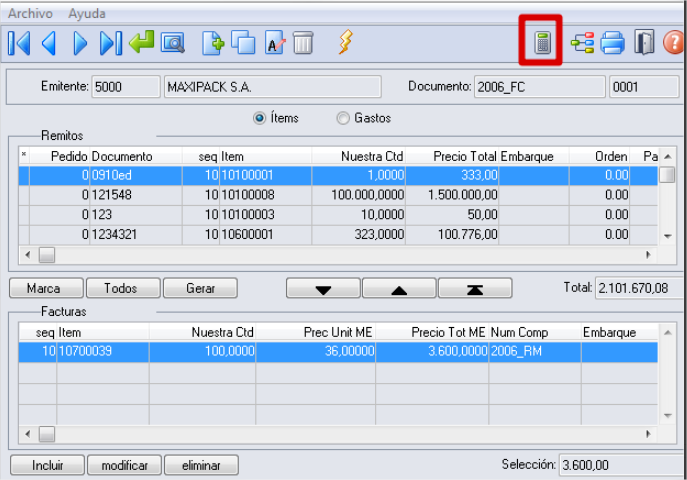Image resolution: width=687 pixels, height=480 pixels.
Task: Select Remitos row with document 123
Action: point(338,215)
